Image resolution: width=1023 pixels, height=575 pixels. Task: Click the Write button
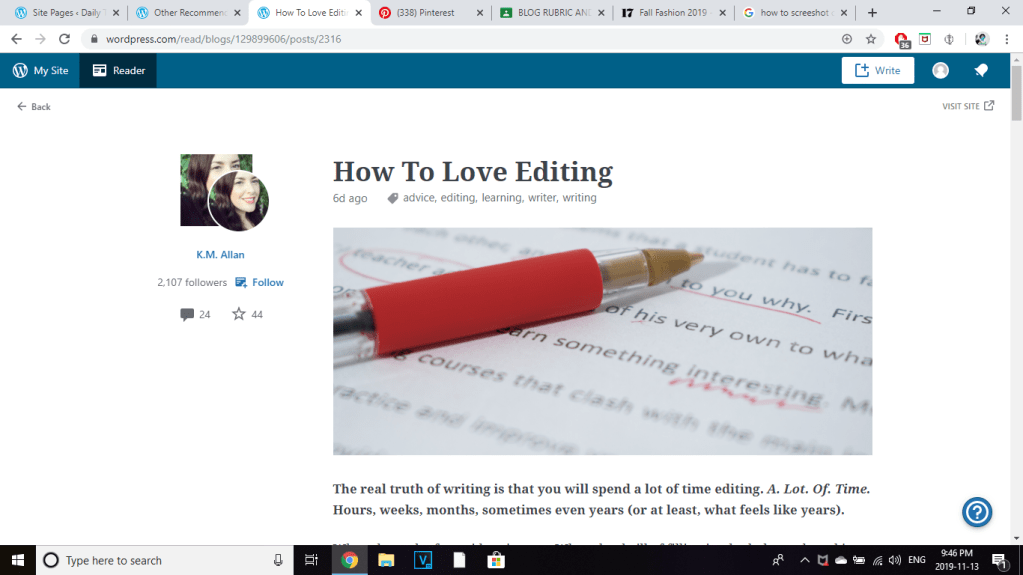click(877, 71)
